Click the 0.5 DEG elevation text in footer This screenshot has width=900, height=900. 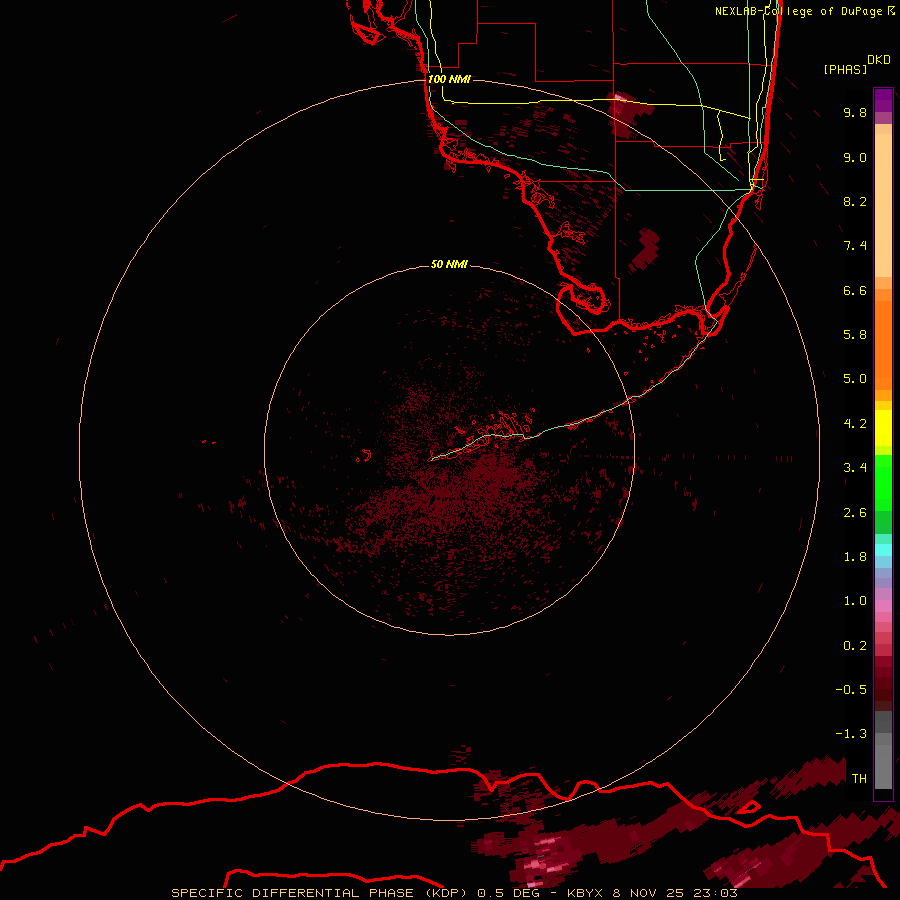pyautogui.click(x=509, y=893)
